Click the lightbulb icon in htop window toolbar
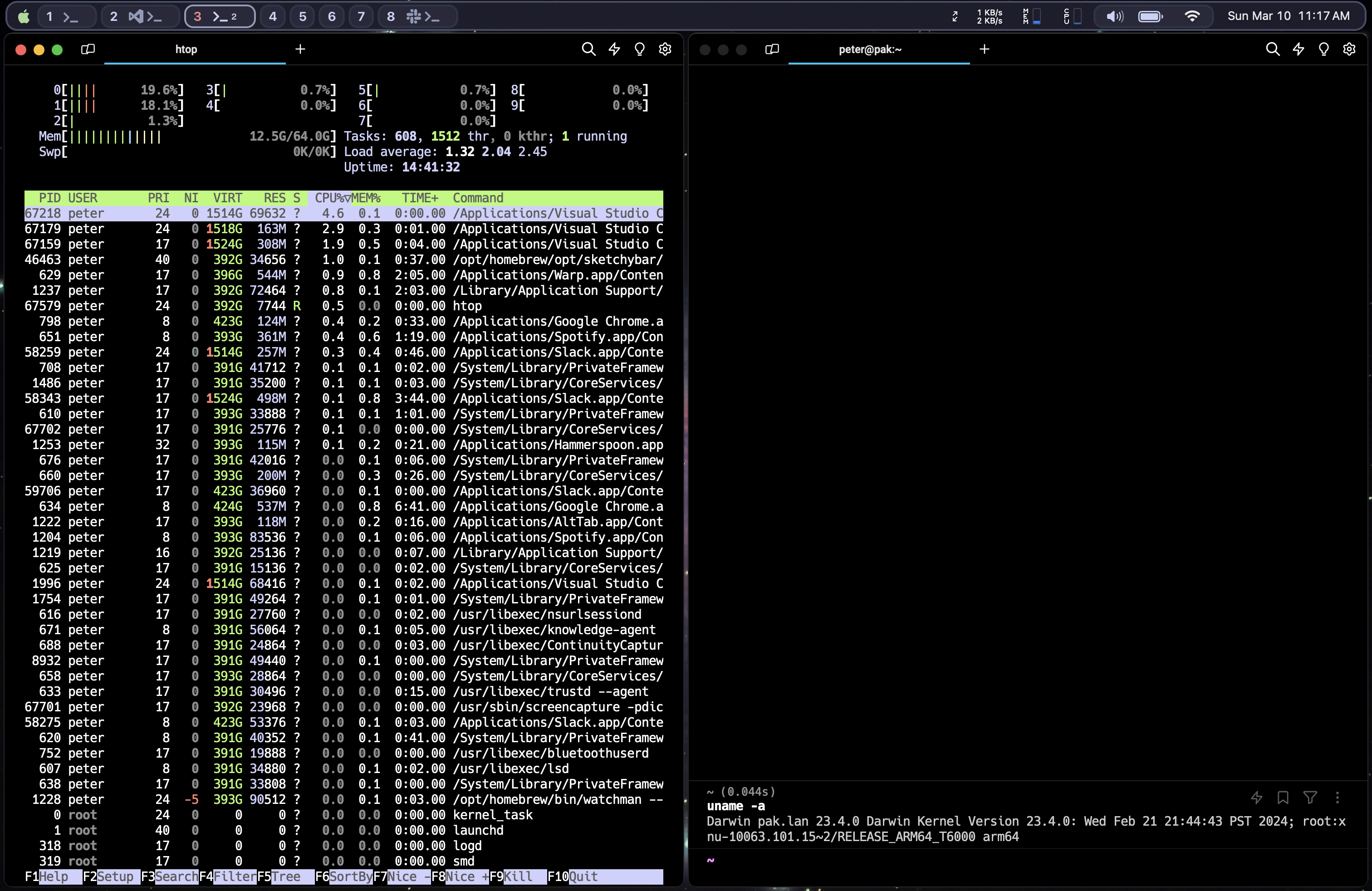Screen dimensions: 1372x891 pos(639,49)
